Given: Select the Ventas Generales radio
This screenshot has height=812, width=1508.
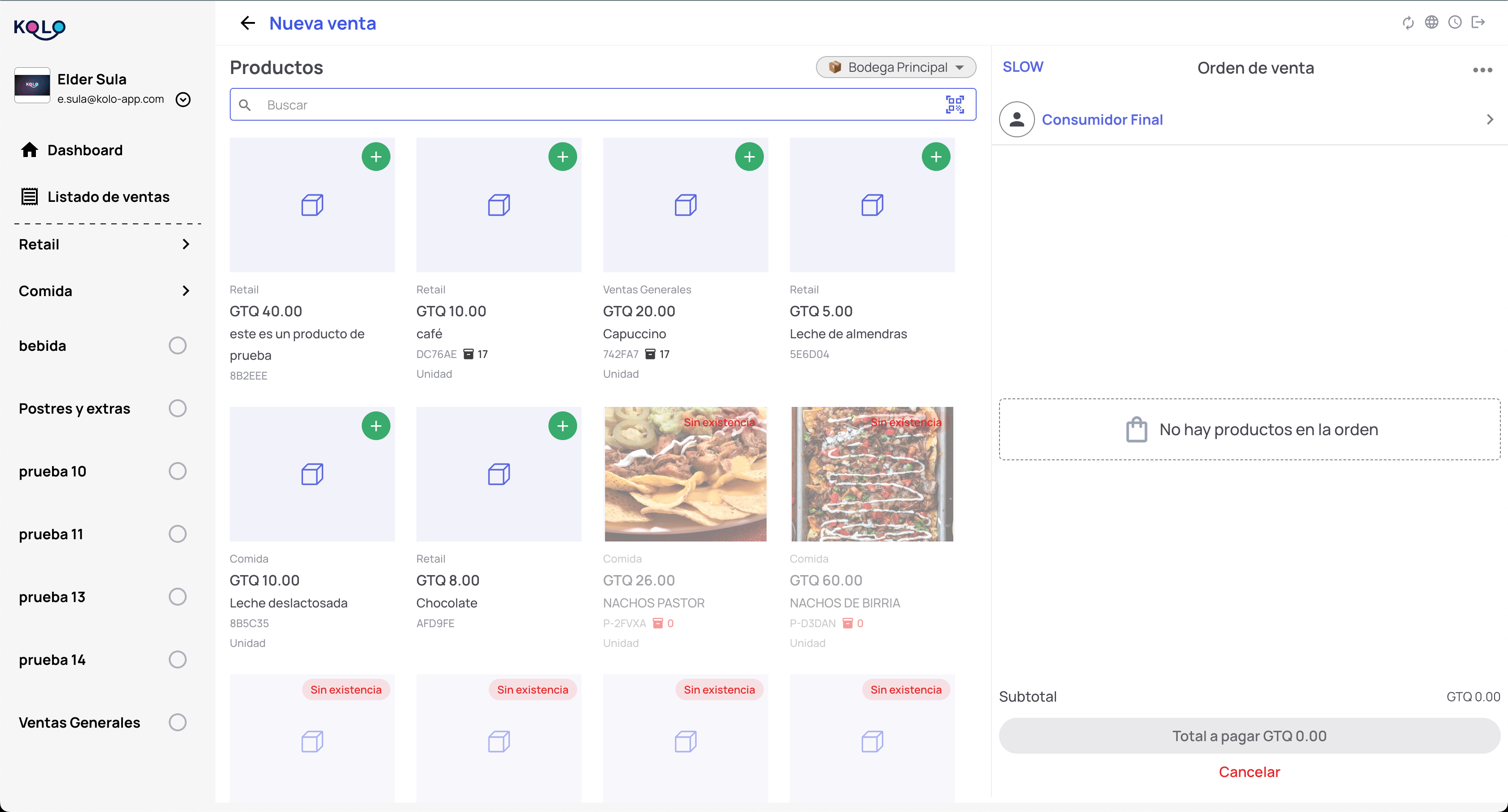Looking at the screenshot, I should coord(177,722).
